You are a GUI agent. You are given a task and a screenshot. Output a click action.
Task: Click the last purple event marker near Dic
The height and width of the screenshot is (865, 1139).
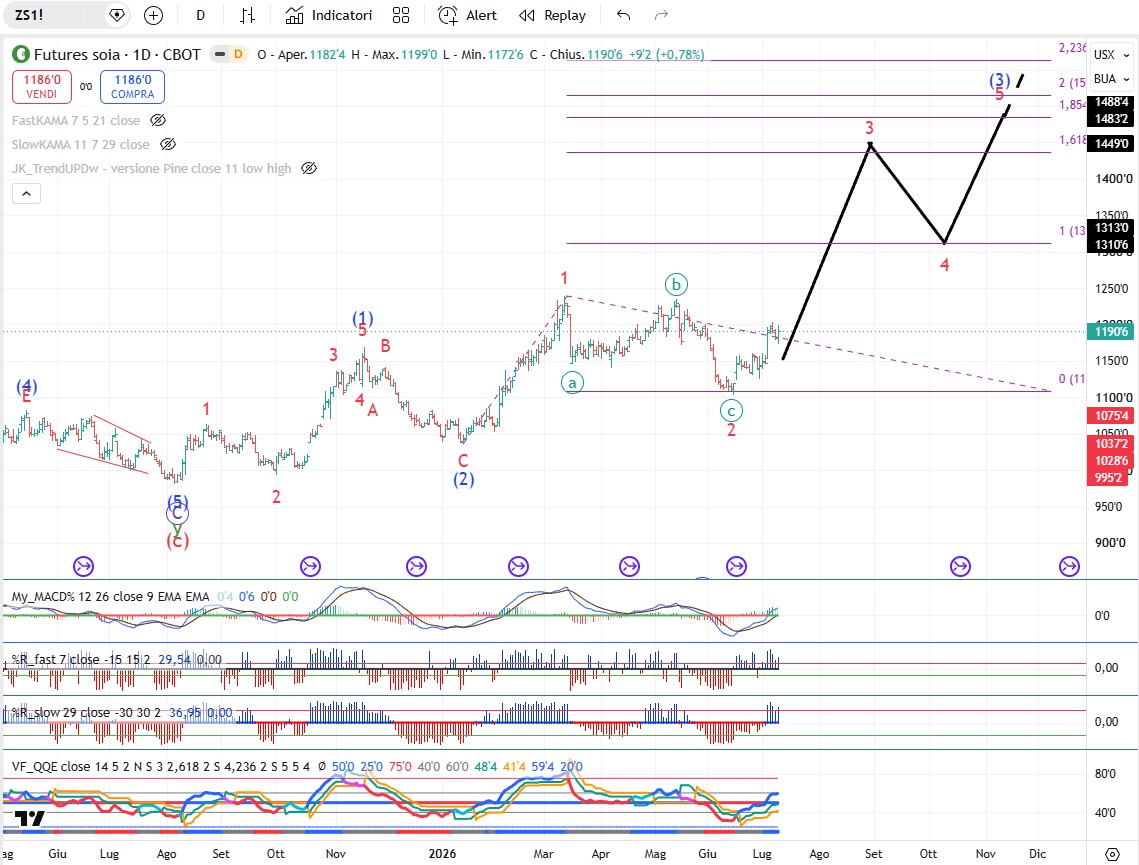pos(1069,566)
